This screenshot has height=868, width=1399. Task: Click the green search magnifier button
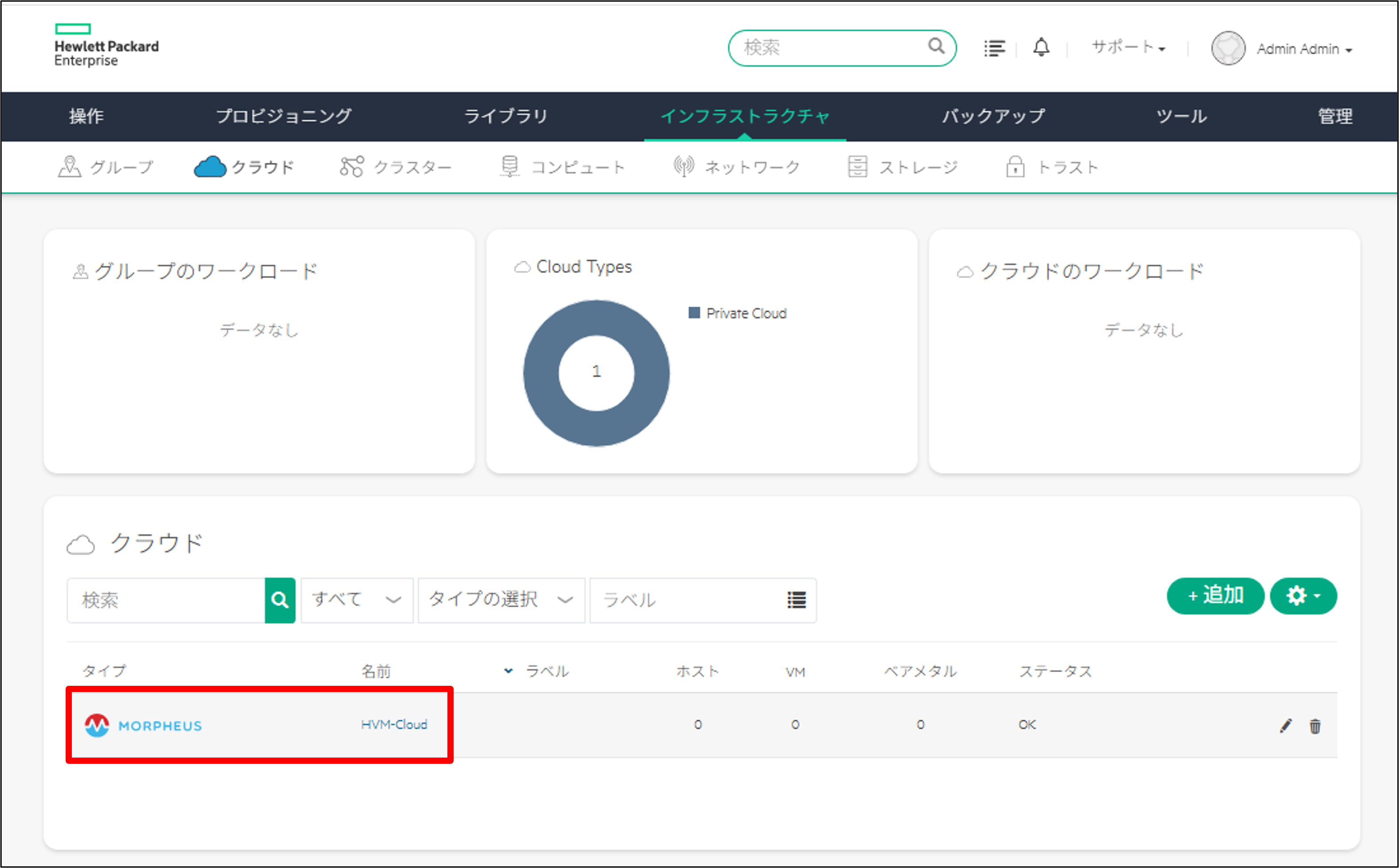tap(279, 600)
